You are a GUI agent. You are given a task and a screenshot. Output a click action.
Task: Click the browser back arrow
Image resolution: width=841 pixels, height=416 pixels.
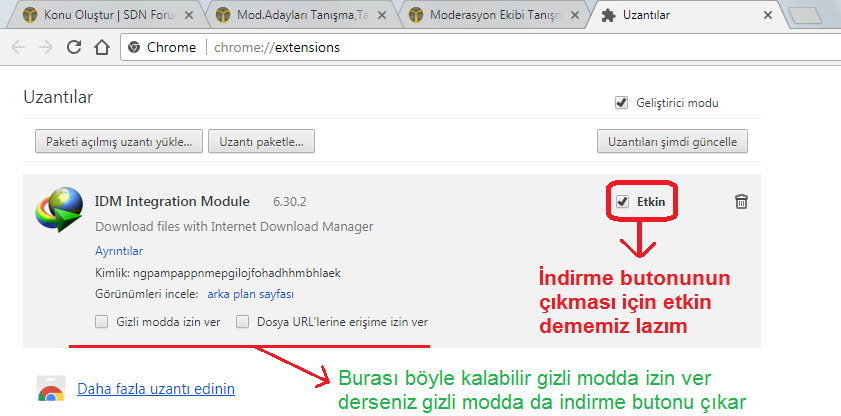18,48
